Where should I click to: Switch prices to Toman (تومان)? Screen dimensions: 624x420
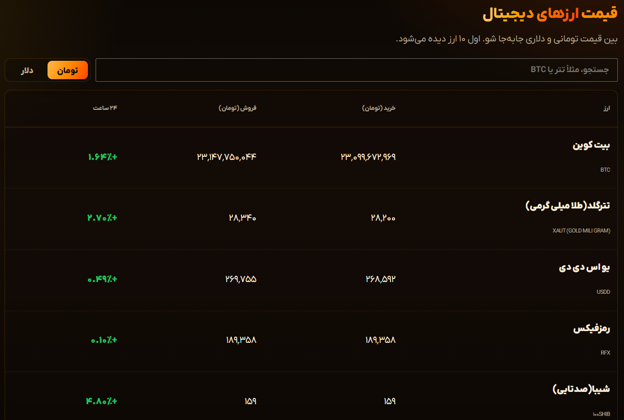[x=68, y=70]
